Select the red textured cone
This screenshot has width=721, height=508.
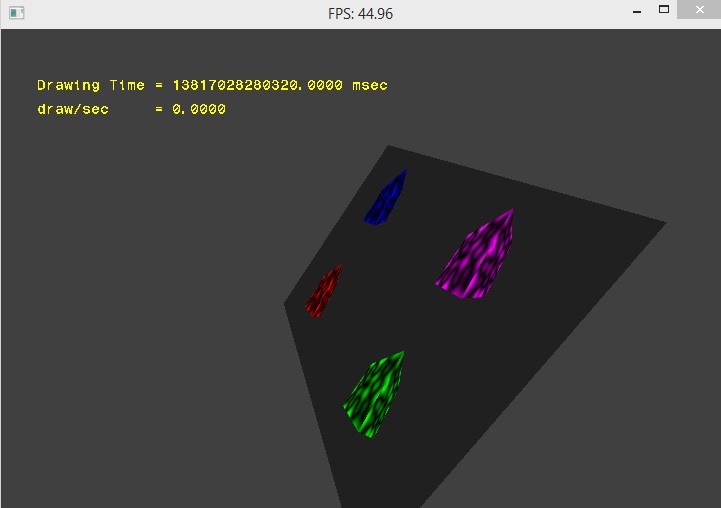pyautogui.click(x=324, y=291)
